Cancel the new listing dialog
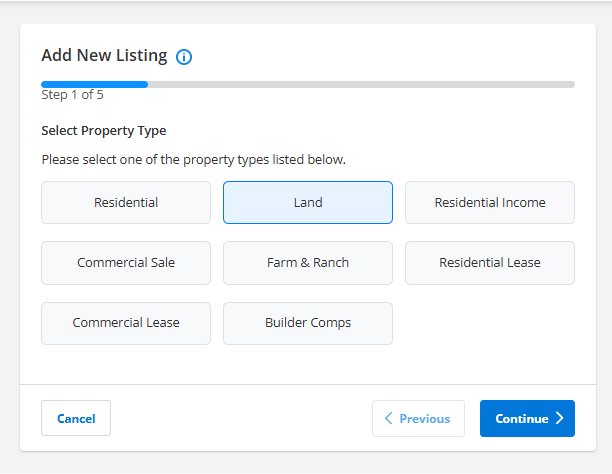The image size is (612, 474). [x=76, y=419]
